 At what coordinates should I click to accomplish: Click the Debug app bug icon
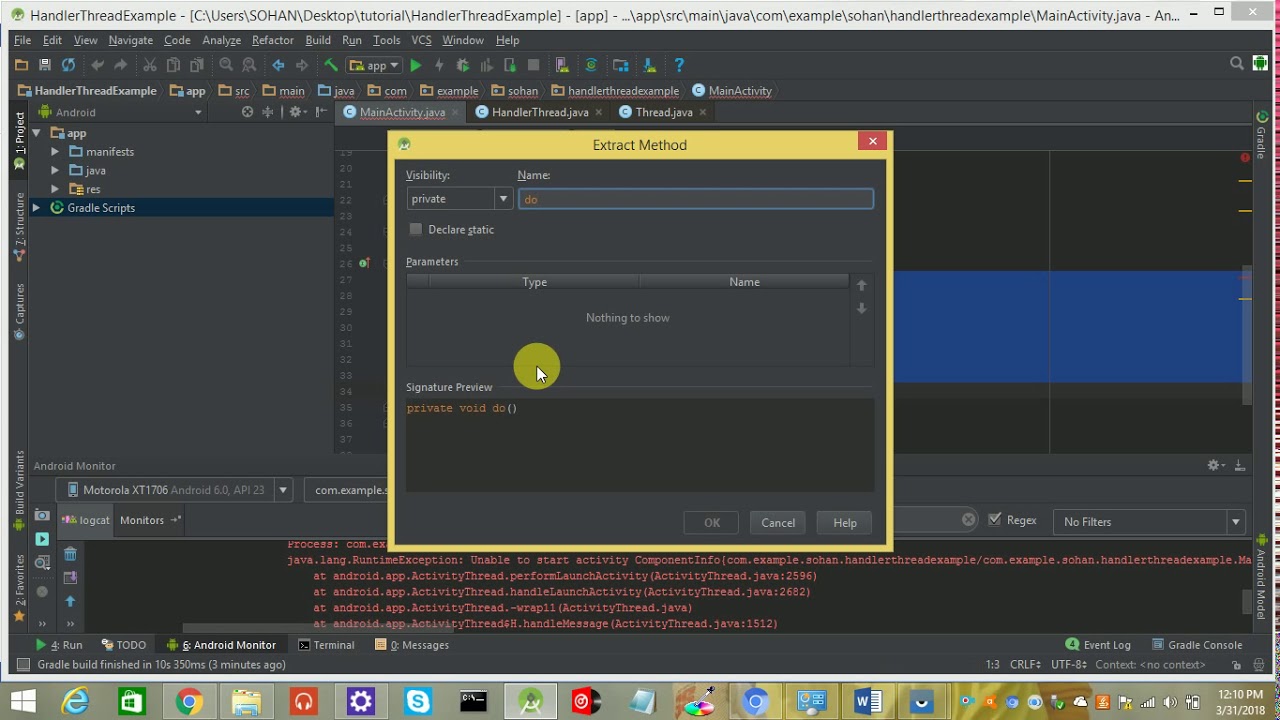coord(462,65)
